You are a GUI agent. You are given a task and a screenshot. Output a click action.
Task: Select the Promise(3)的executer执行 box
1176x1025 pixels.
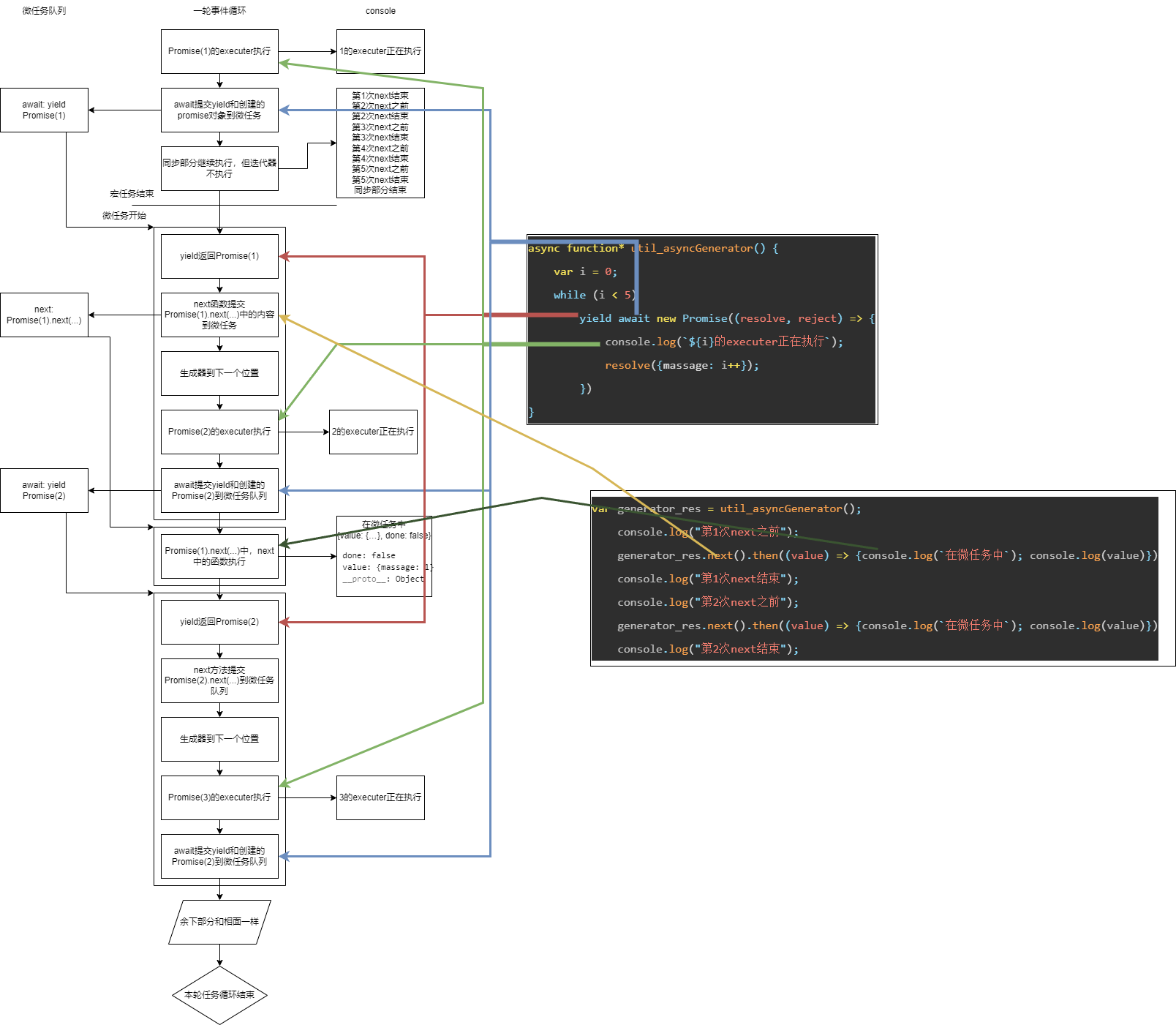(219, 797)
